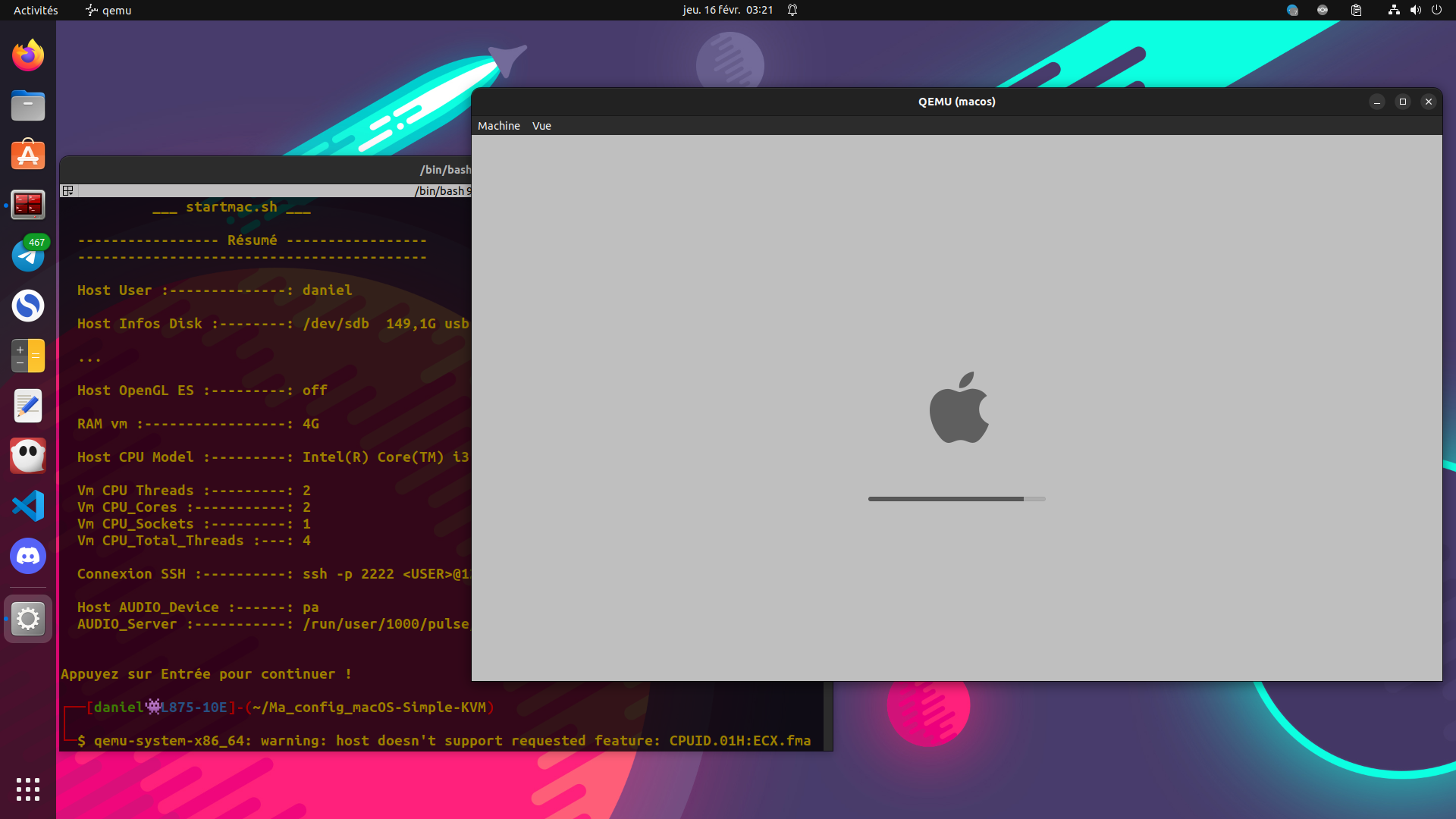The image size is (1456, 819).
Task: Open the qemu app menu in top bar
Action: 108,10
